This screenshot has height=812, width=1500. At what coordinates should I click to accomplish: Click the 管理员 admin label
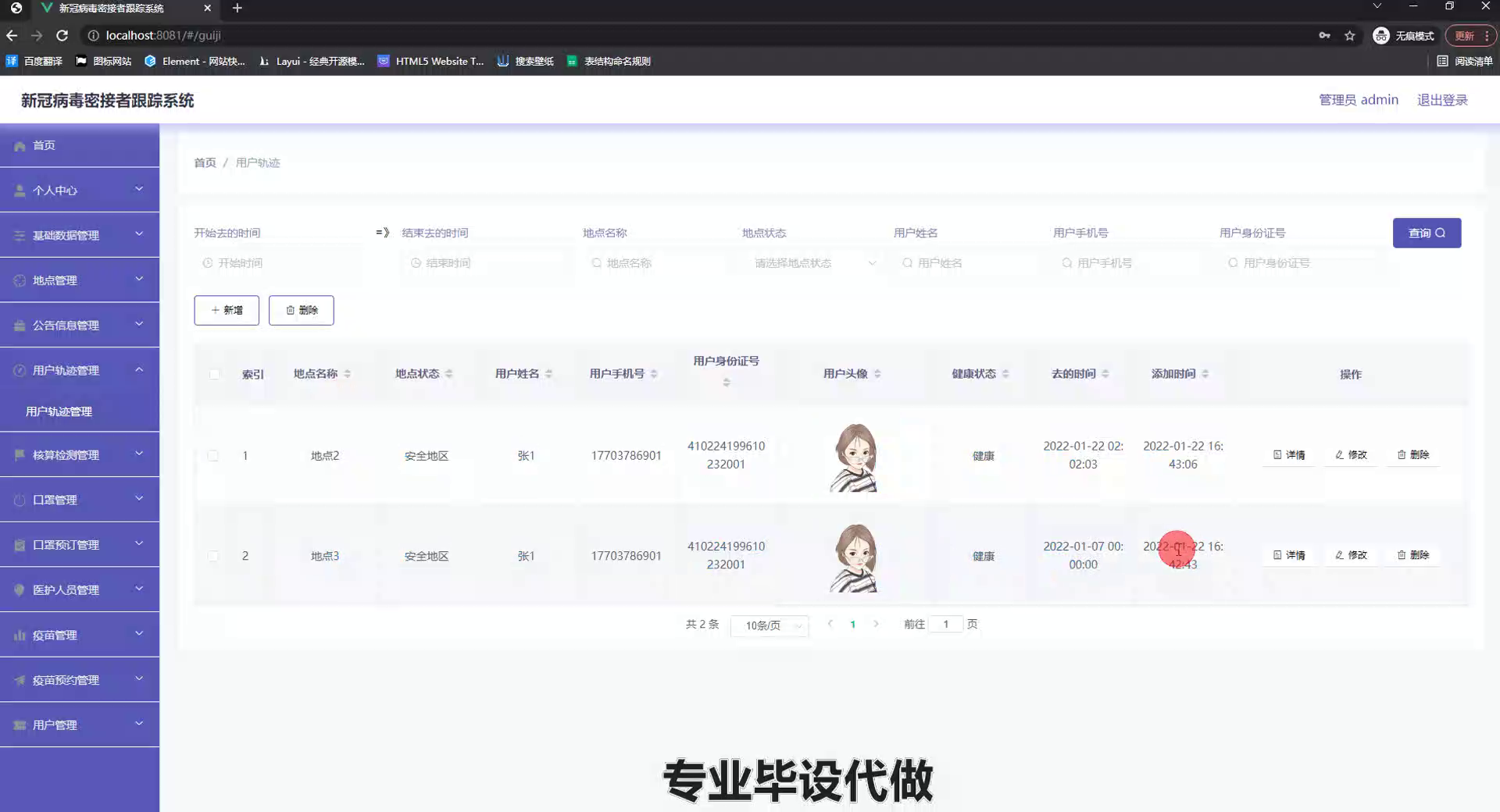pyautogui.click(x=1359, y=100)
